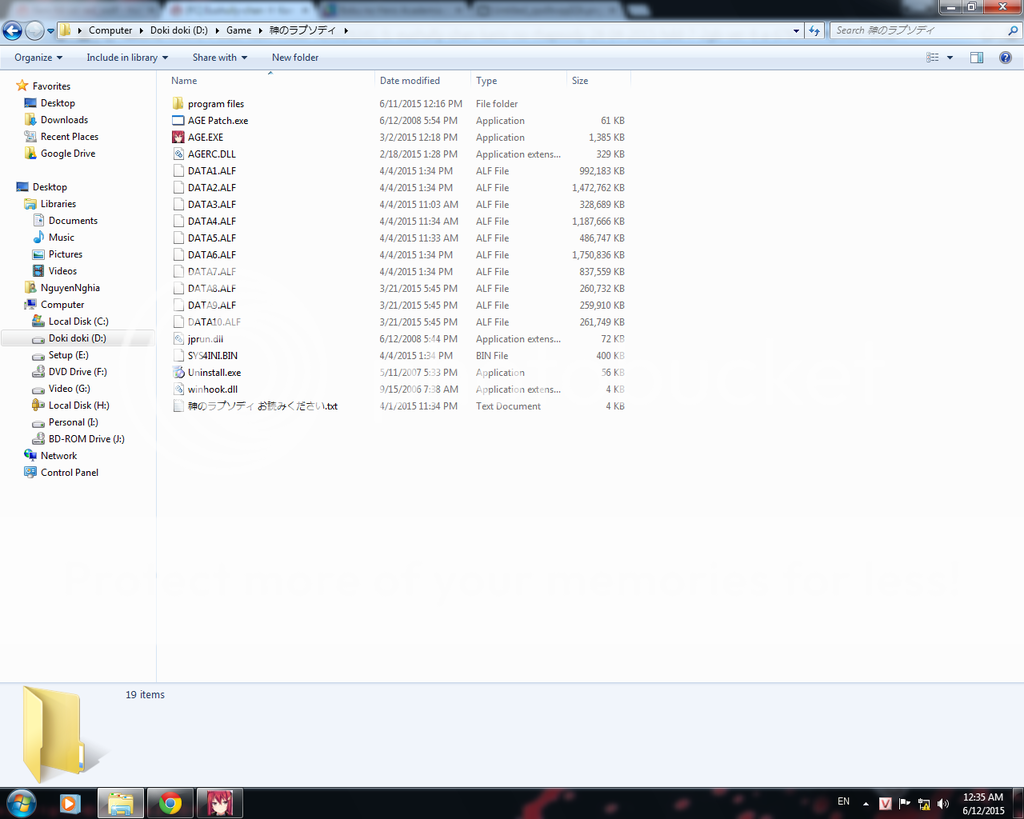Expand the change view options arrow
The height and width of the screenshot is (819, 1024).
[950, 58]
